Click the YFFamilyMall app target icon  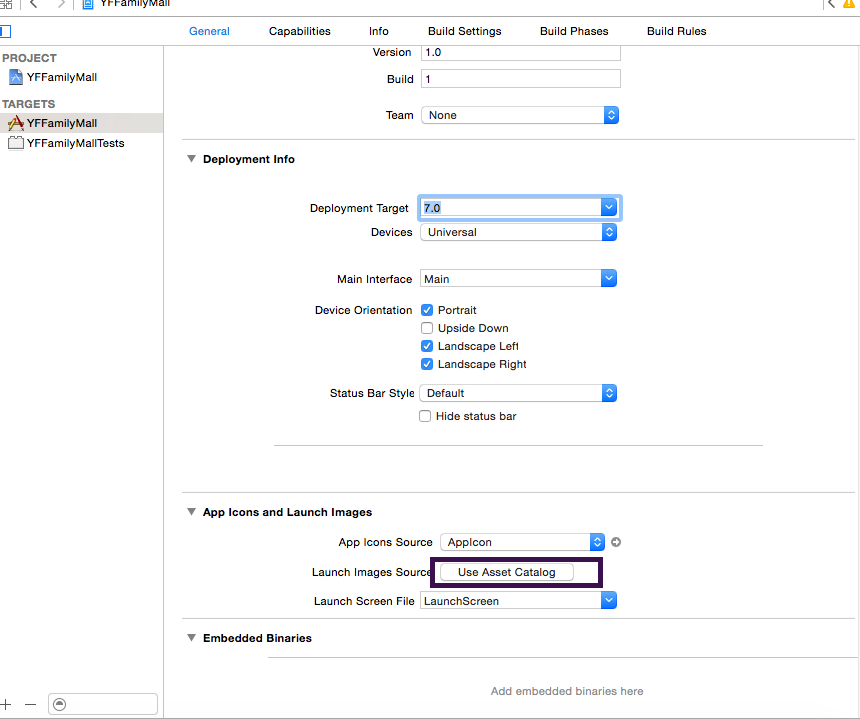(x=16, y=123)
